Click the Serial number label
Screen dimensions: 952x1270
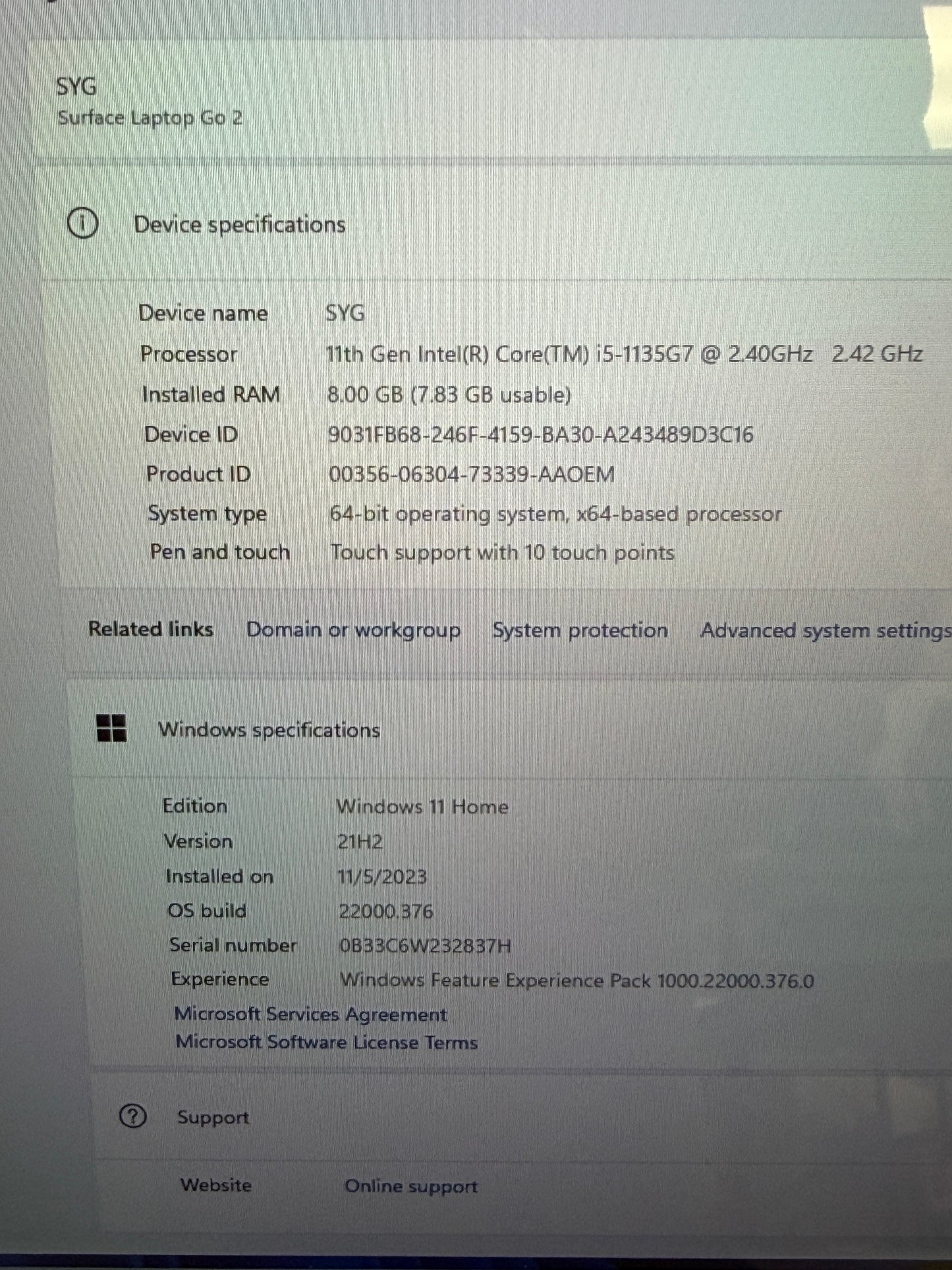[233, 945]
